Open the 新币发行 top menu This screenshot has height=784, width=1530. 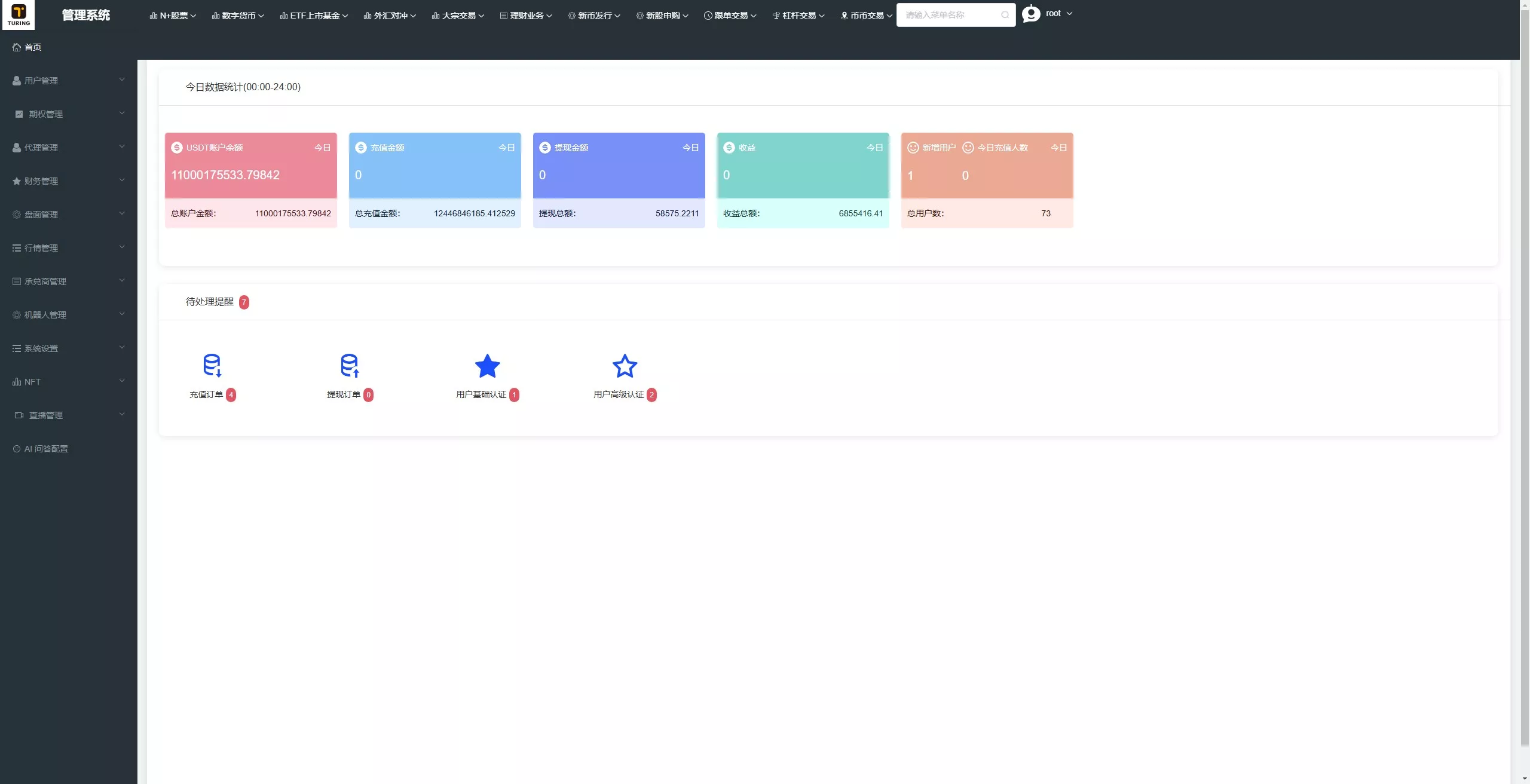click(x=594, y=16)
